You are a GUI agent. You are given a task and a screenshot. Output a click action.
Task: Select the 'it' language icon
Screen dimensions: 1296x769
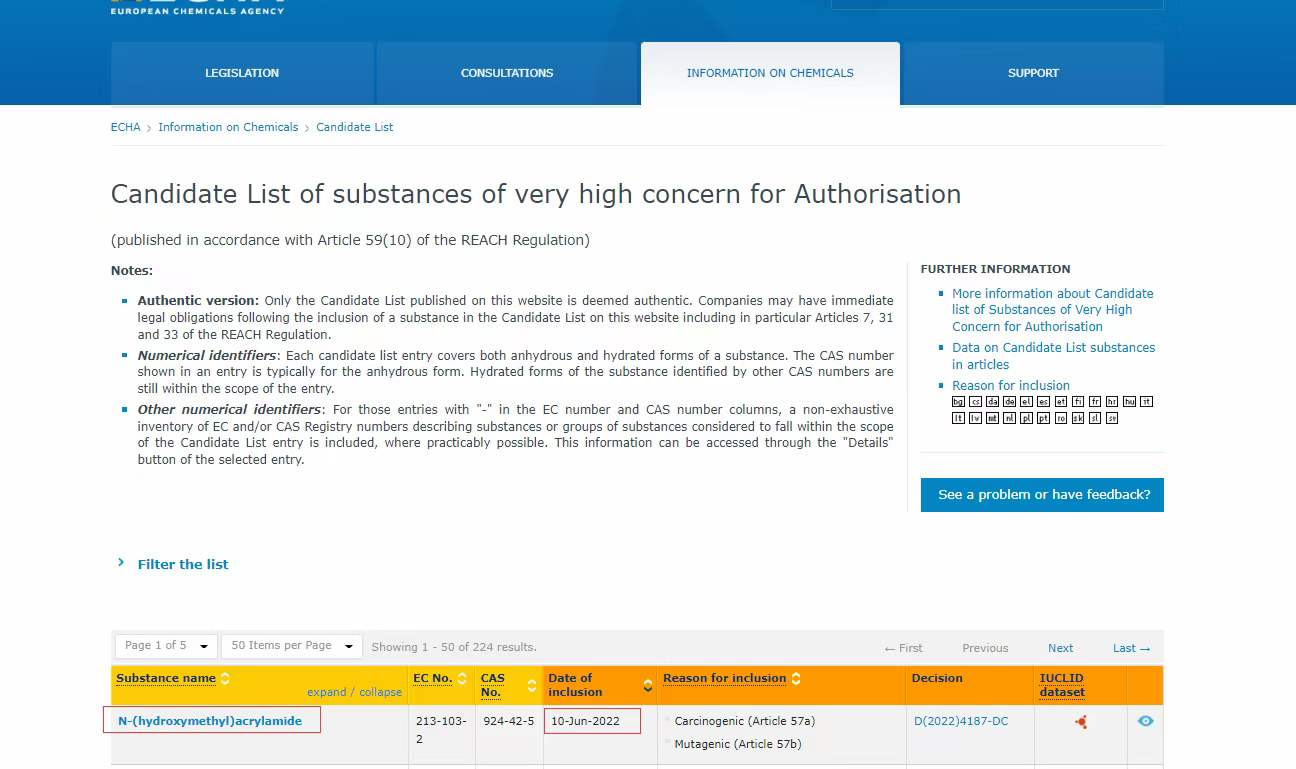(1146, 402)
